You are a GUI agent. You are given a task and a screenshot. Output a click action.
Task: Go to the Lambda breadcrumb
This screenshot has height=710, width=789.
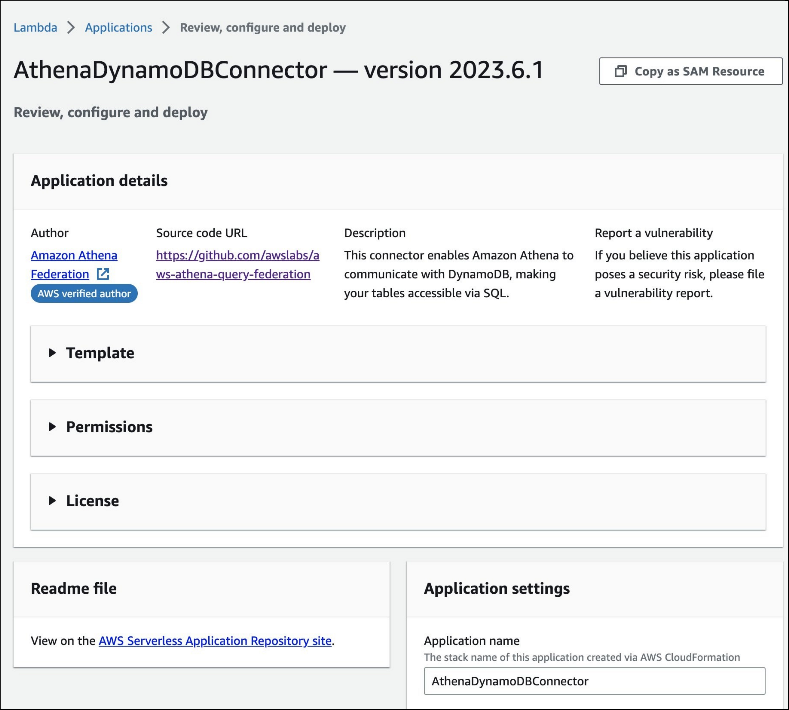point(35,28)
